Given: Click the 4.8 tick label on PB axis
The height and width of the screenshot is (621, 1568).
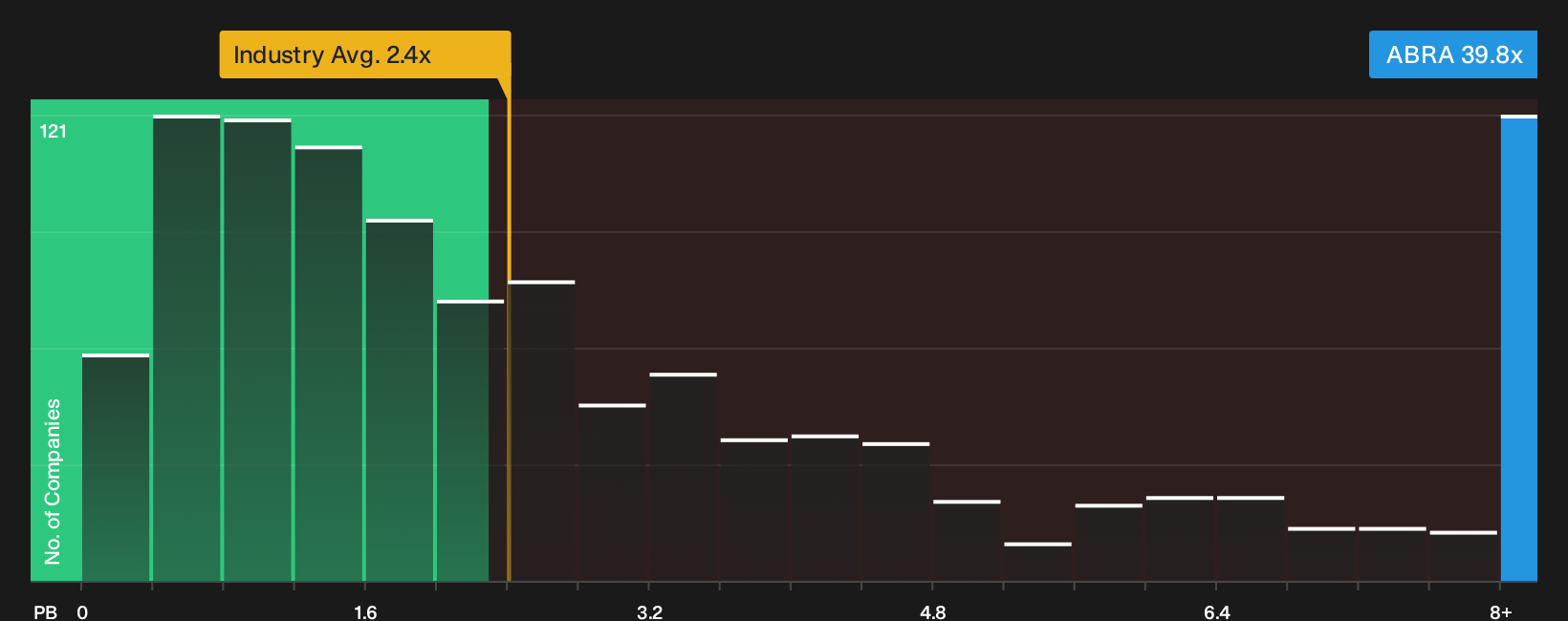Looking at the screenshot, I should [x=932, y=612].
